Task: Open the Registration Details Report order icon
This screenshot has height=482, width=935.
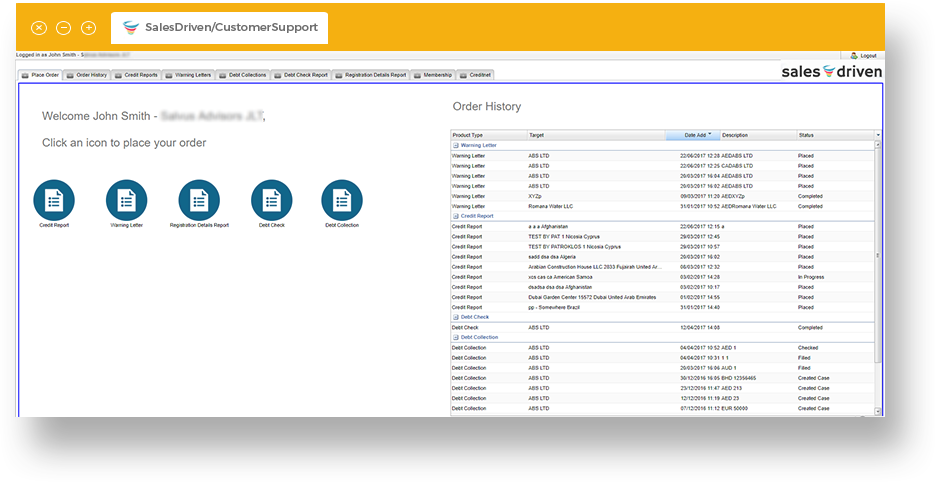Action: click(199, 200)
